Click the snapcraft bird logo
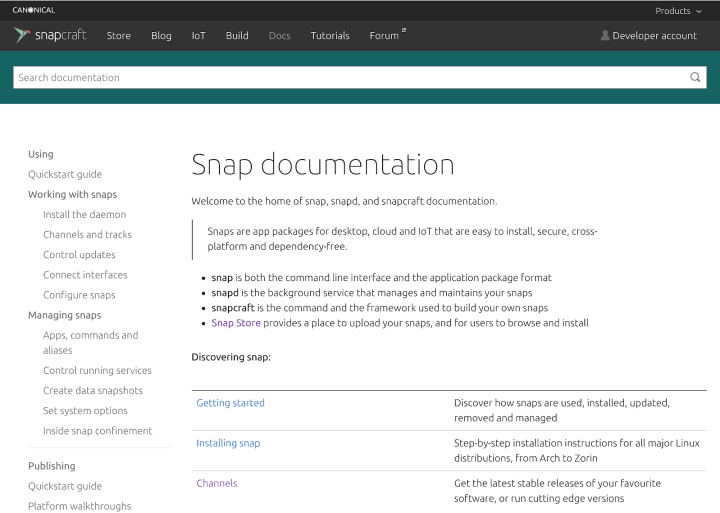 (22, 35)
